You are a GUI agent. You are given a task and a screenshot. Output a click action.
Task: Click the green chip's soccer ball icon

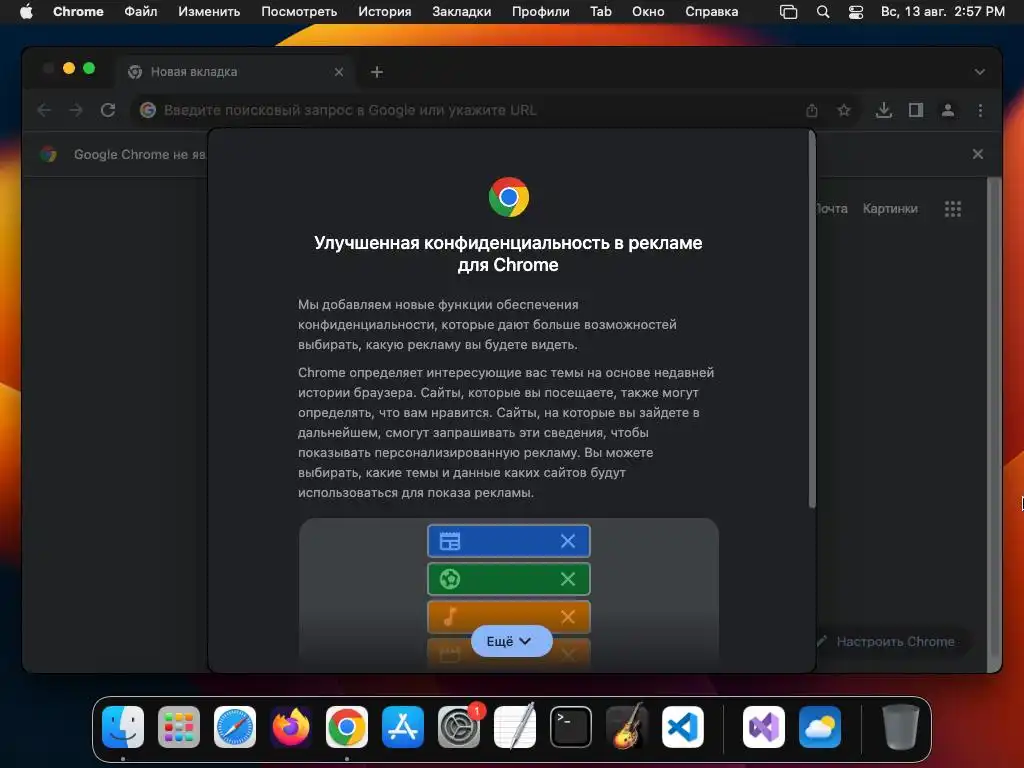pyautogui.click(x=450, y=579)
